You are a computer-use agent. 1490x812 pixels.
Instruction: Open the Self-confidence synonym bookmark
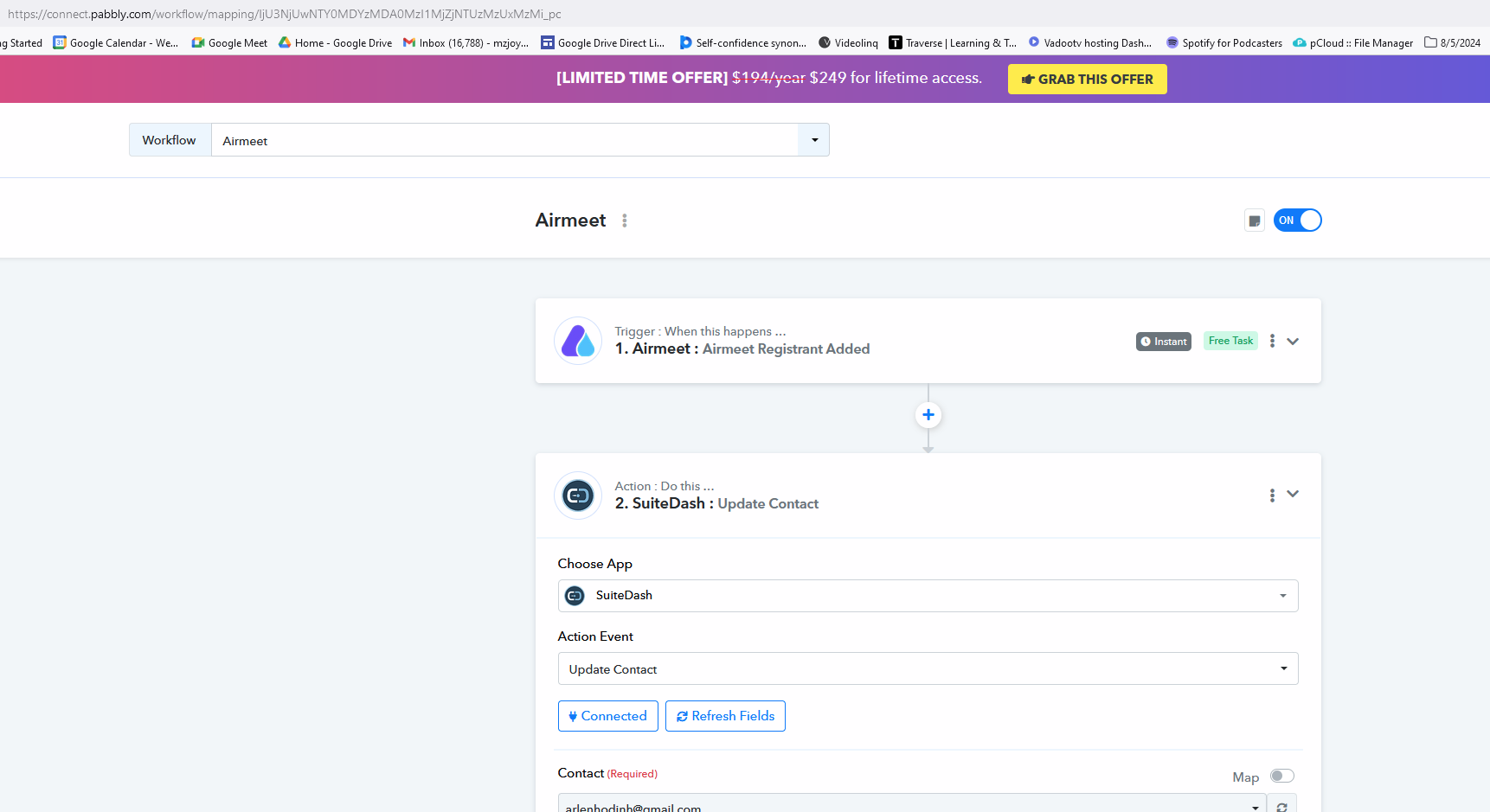pos(742,42)
